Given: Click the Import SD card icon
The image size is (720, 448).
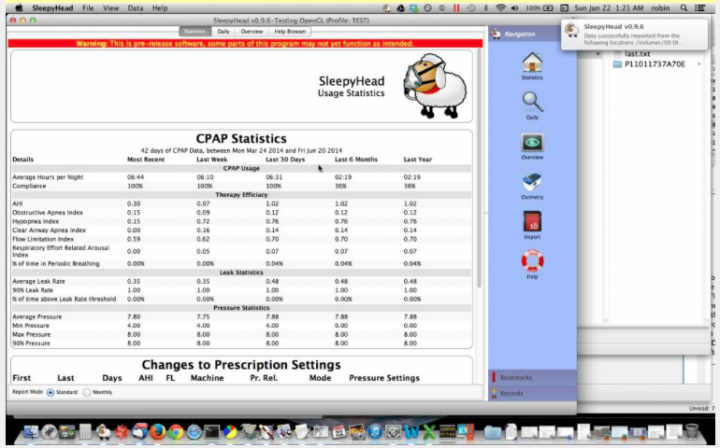Looking at the screenshot, I should point(532,222).
